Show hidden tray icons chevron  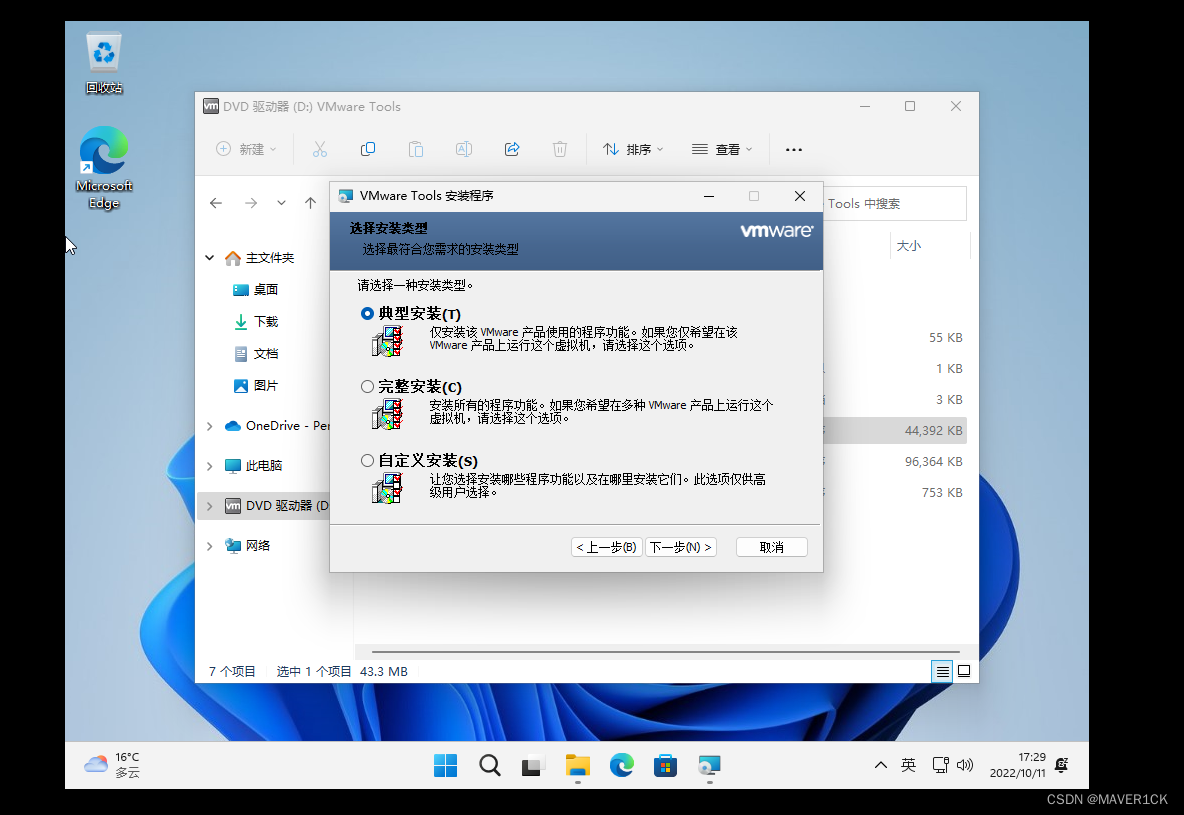coord(880,765)
